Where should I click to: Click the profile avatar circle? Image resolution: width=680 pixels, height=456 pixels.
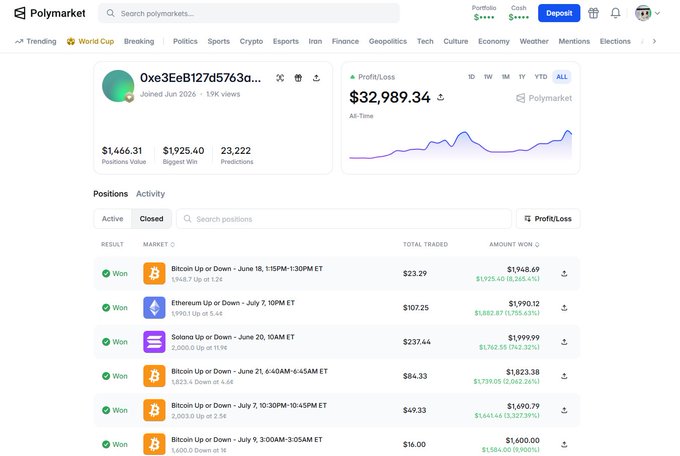[118, 86]
